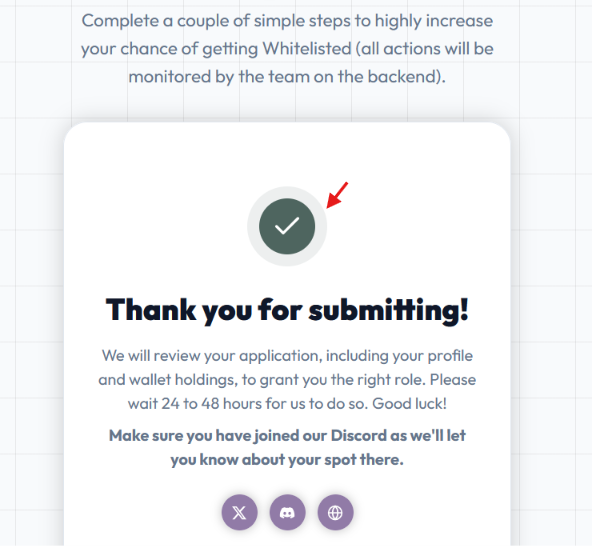This screenshot has height=546, width=592.
Task: Click the "wallet holdings" phrase
Action: click(183, 379)
